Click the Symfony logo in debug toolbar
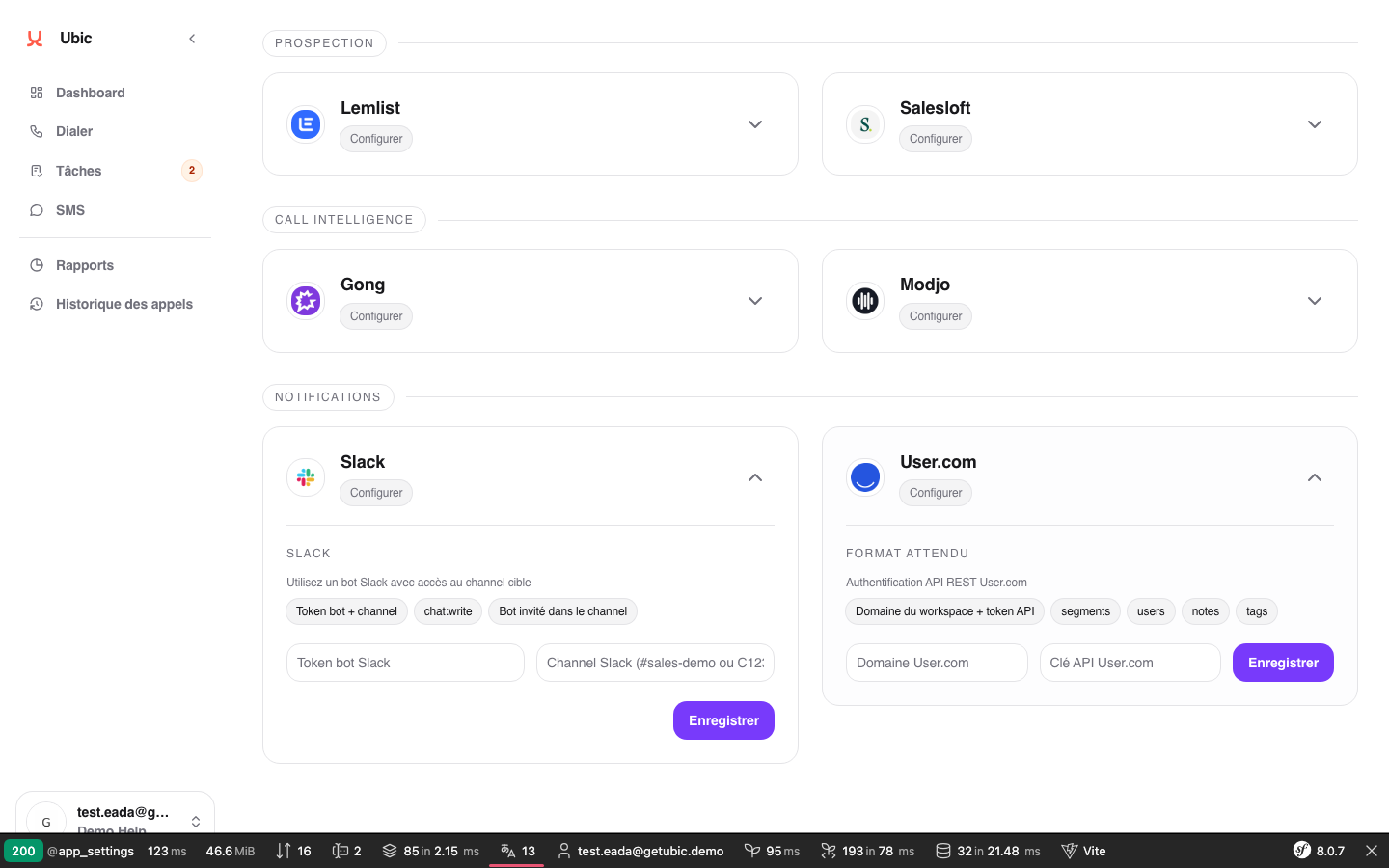This screenshot has width=1389, height=868. [x=1302, y=851]
